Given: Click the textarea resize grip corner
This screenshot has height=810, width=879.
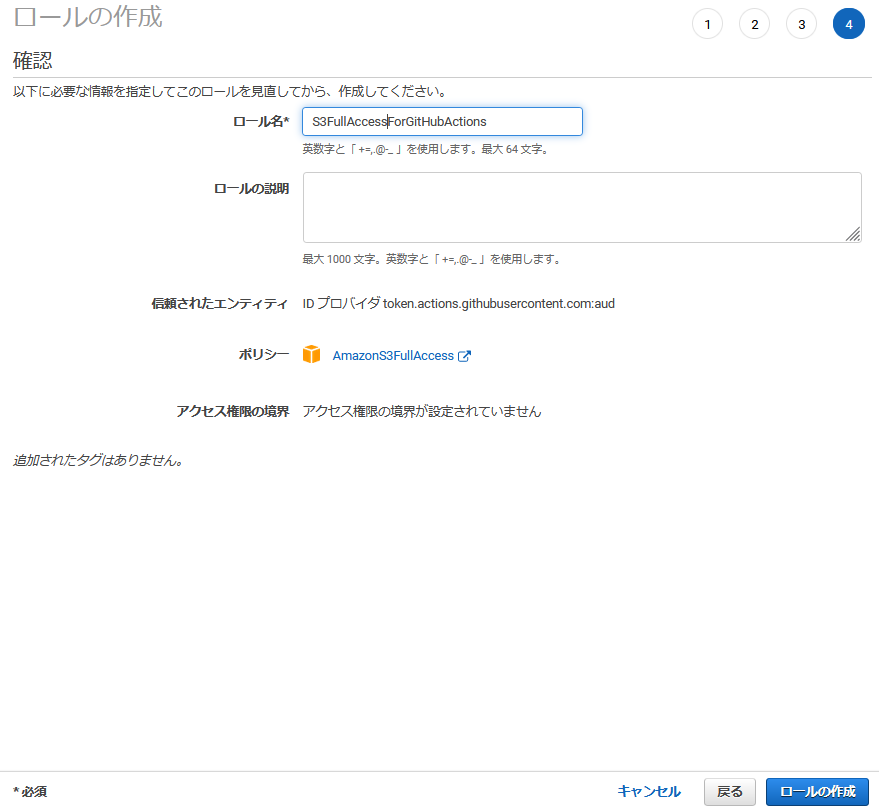Looking at the screenshot, I should pyautogui.click(x=853, y=234).
